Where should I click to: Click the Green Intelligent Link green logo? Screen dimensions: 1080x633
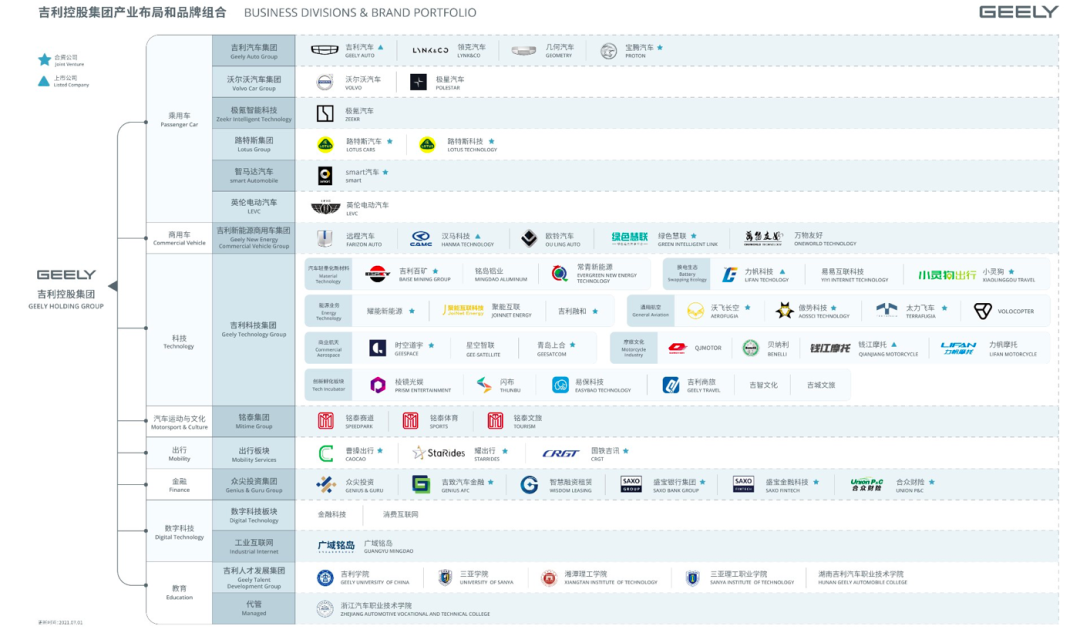(x=630, y=238)
